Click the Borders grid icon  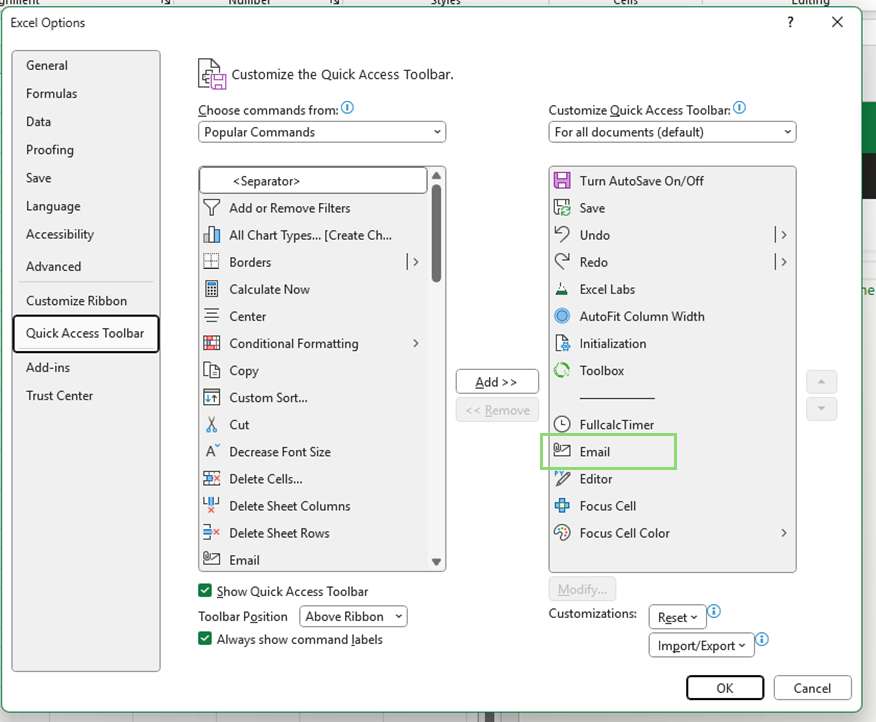pyautogui.click(x=211, y=262)
